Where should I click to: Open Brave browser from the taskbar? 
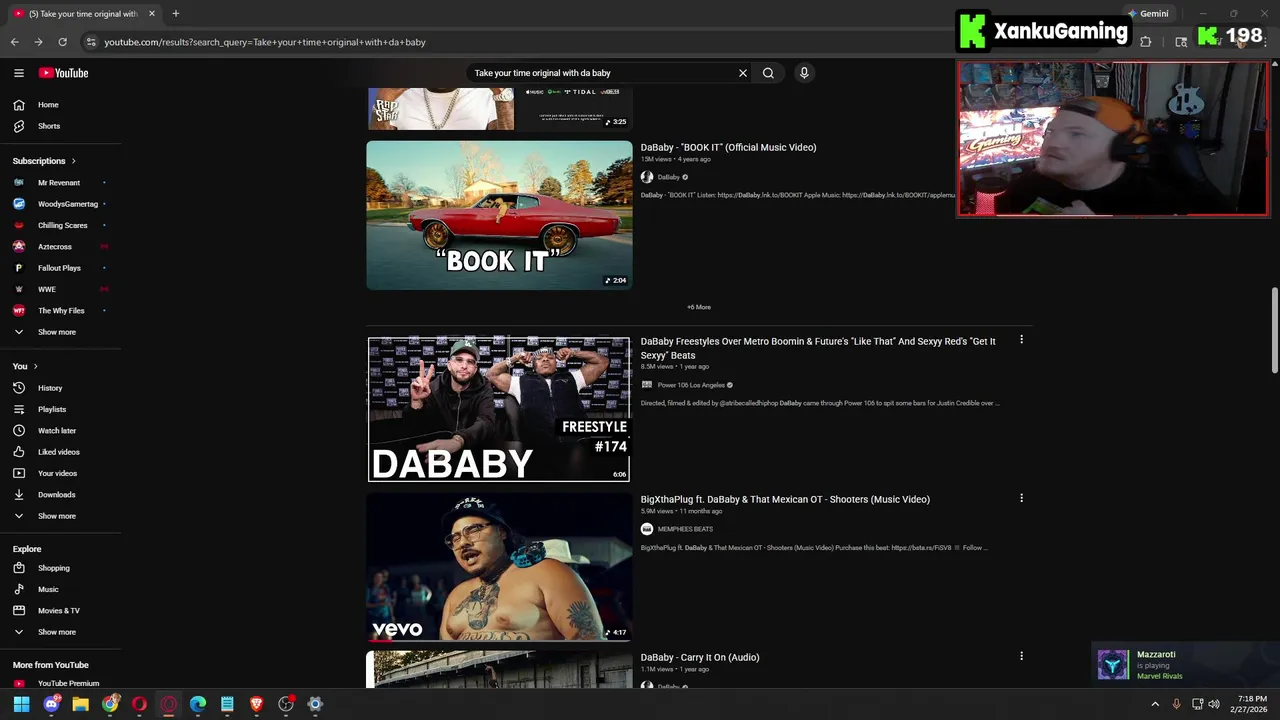(x=256, y=704)
